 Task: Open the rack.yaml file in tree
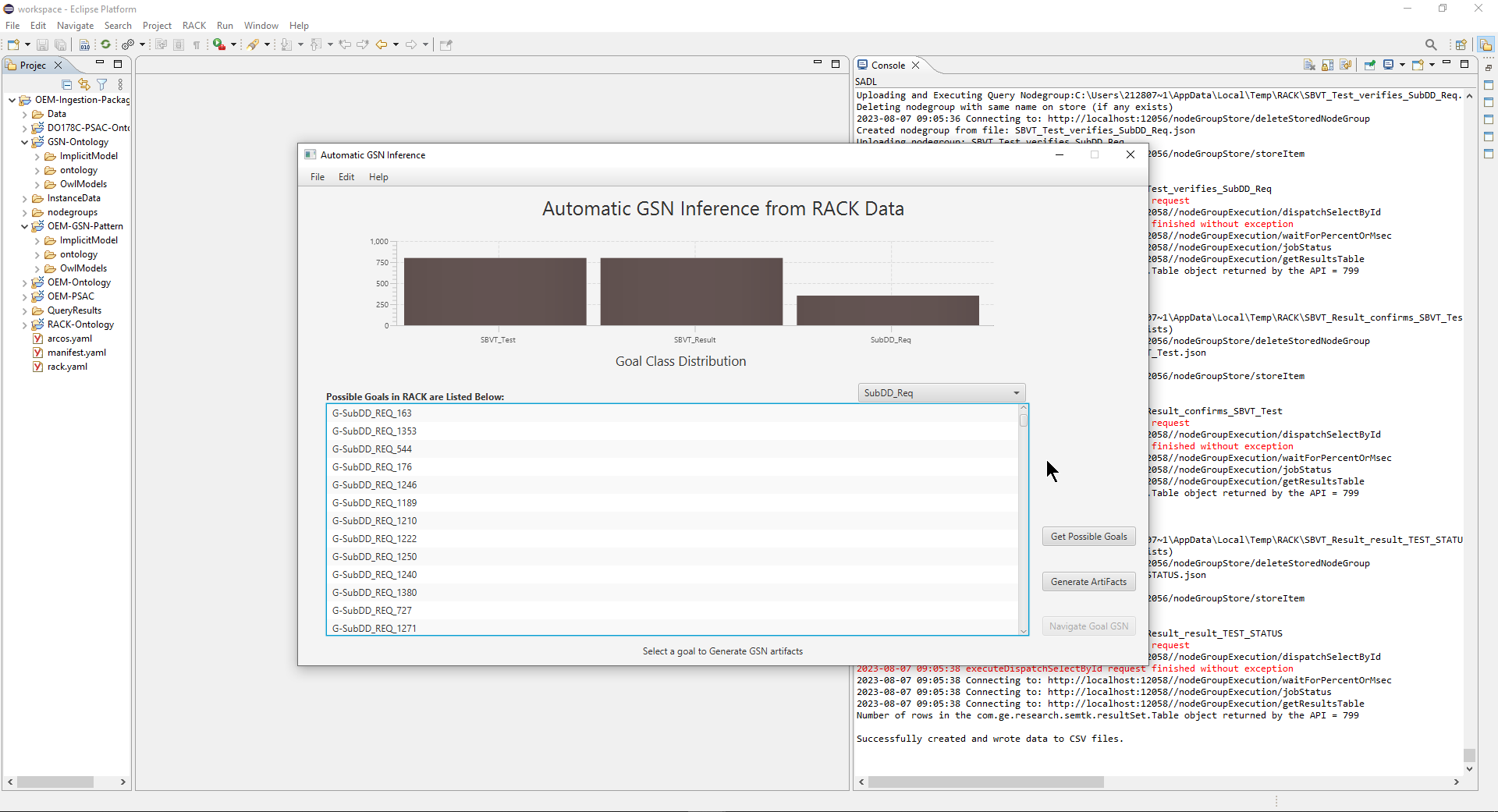[x=67, y=367]
